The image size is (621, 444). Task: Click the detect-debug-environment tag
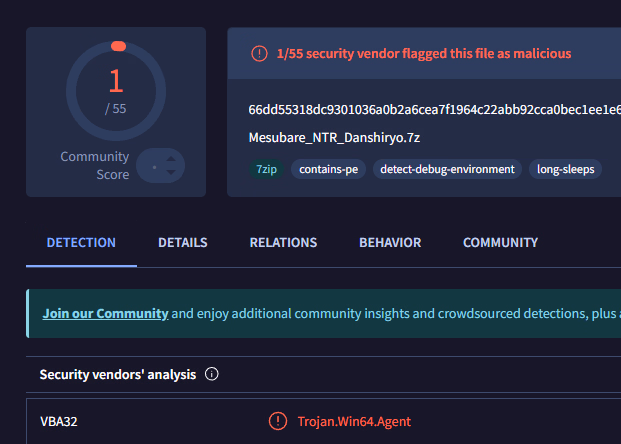tap(447, 169)
